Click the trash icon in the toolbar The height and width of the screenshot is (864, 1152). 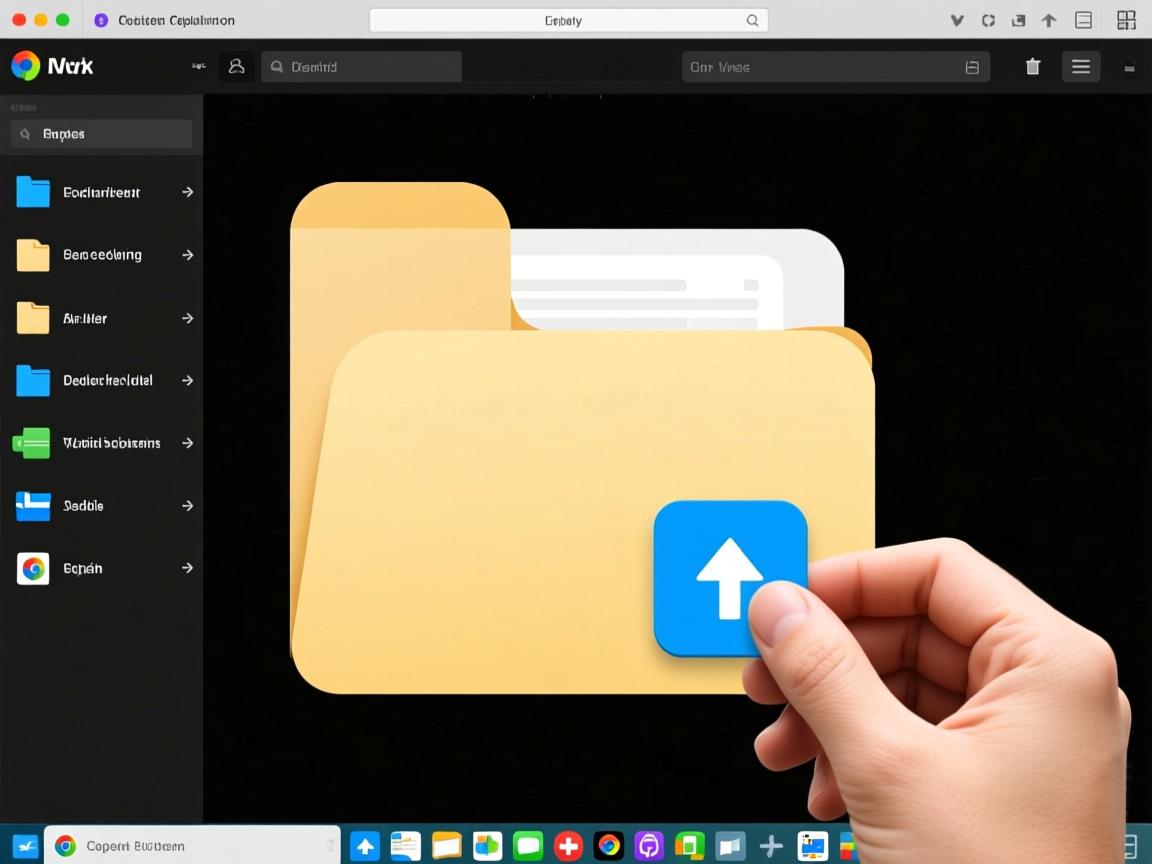tap(1033, 67)
